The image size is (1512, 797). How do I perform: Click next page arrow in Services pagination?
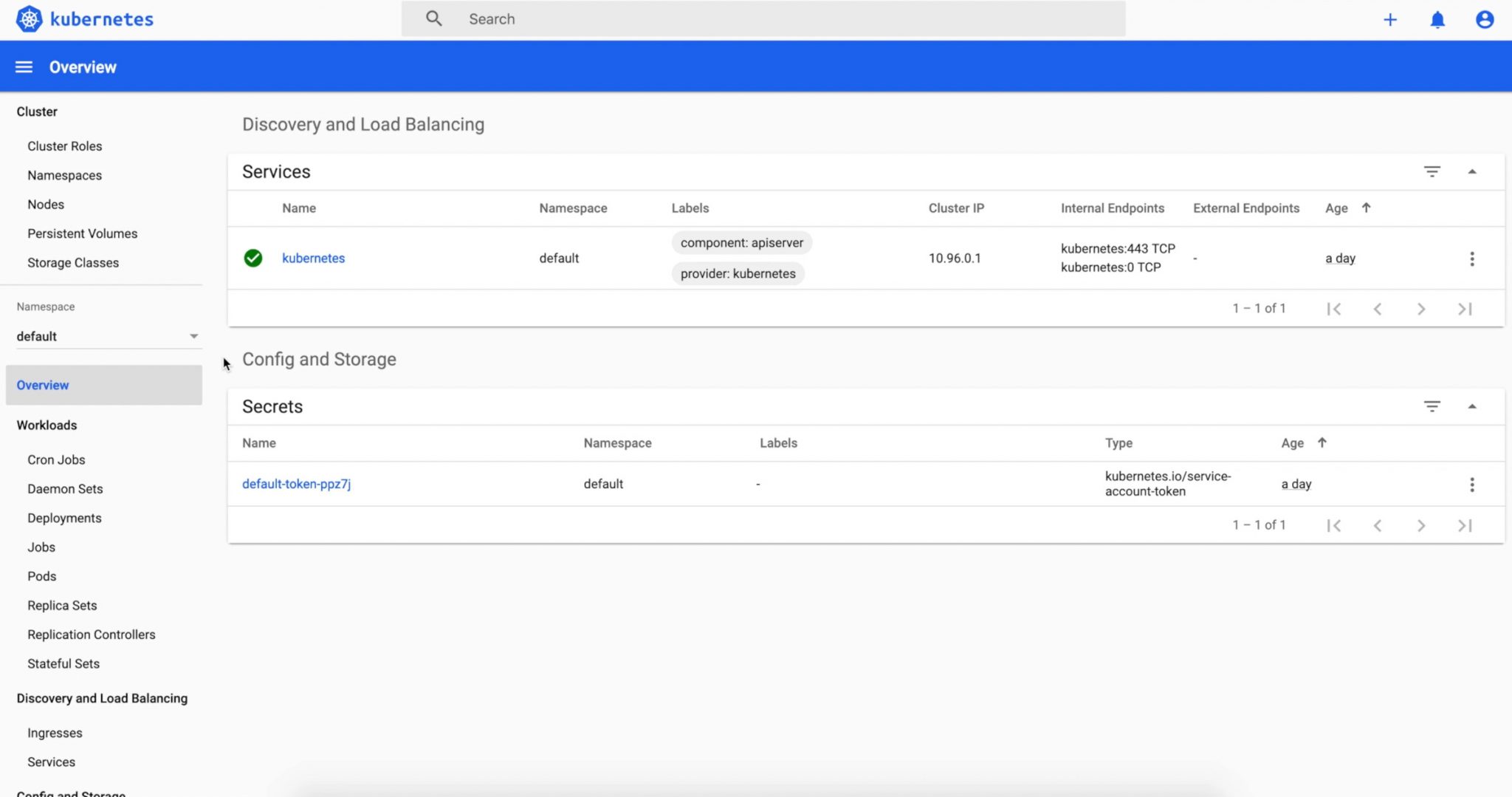click(1420, 309)
